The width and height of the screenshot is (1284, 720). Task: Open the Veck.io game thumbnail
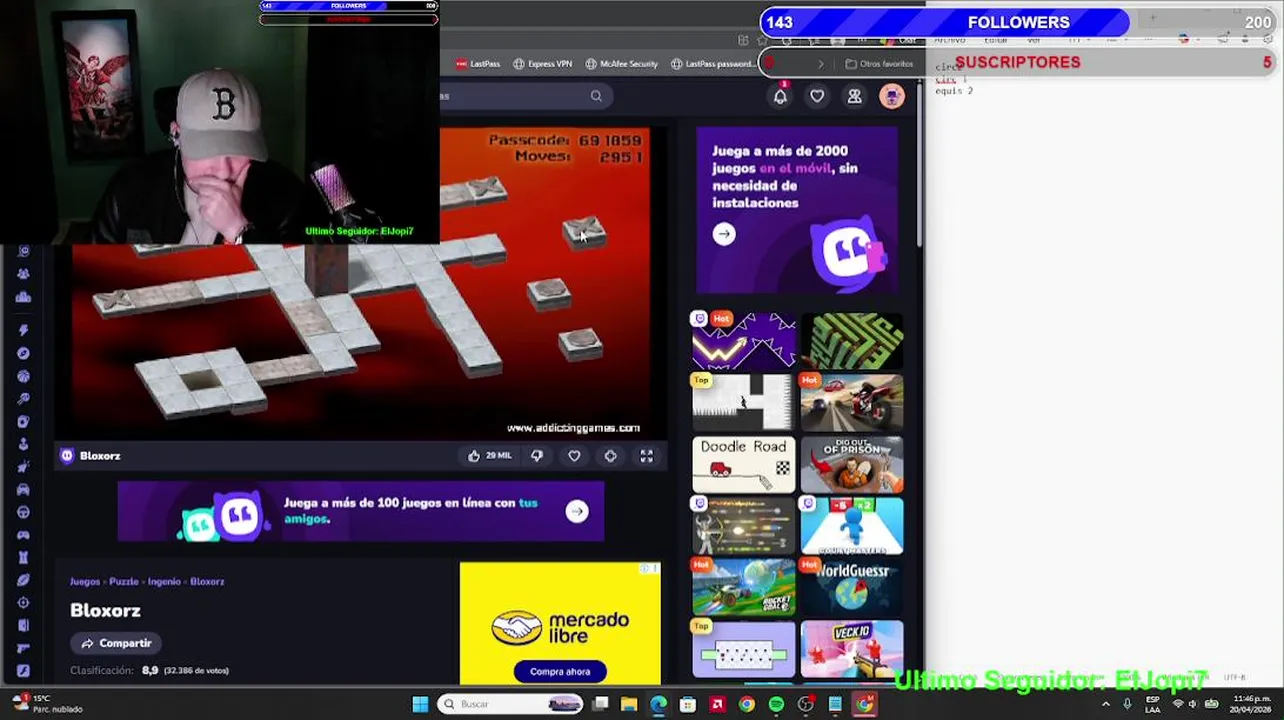852,649
